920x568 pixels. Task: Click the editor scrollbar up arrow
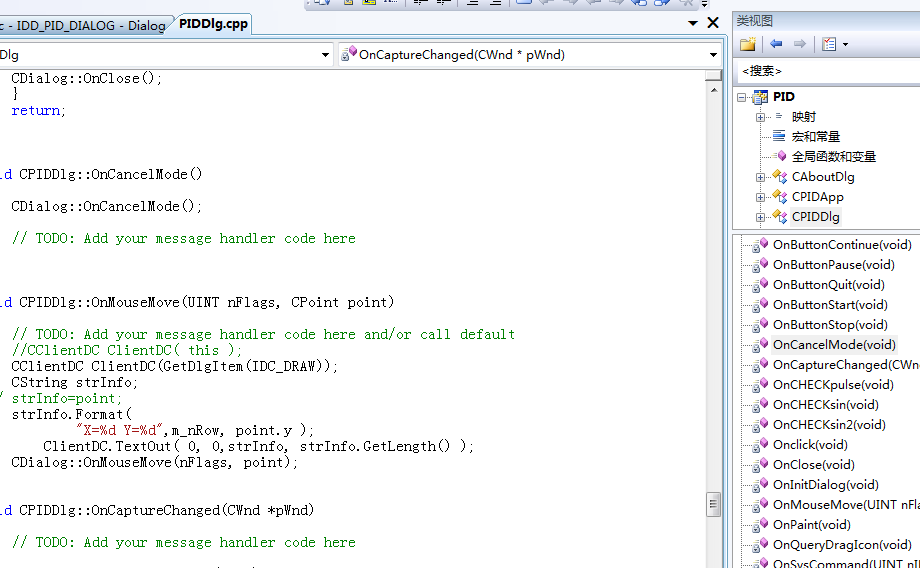click(x=713, y=90)
